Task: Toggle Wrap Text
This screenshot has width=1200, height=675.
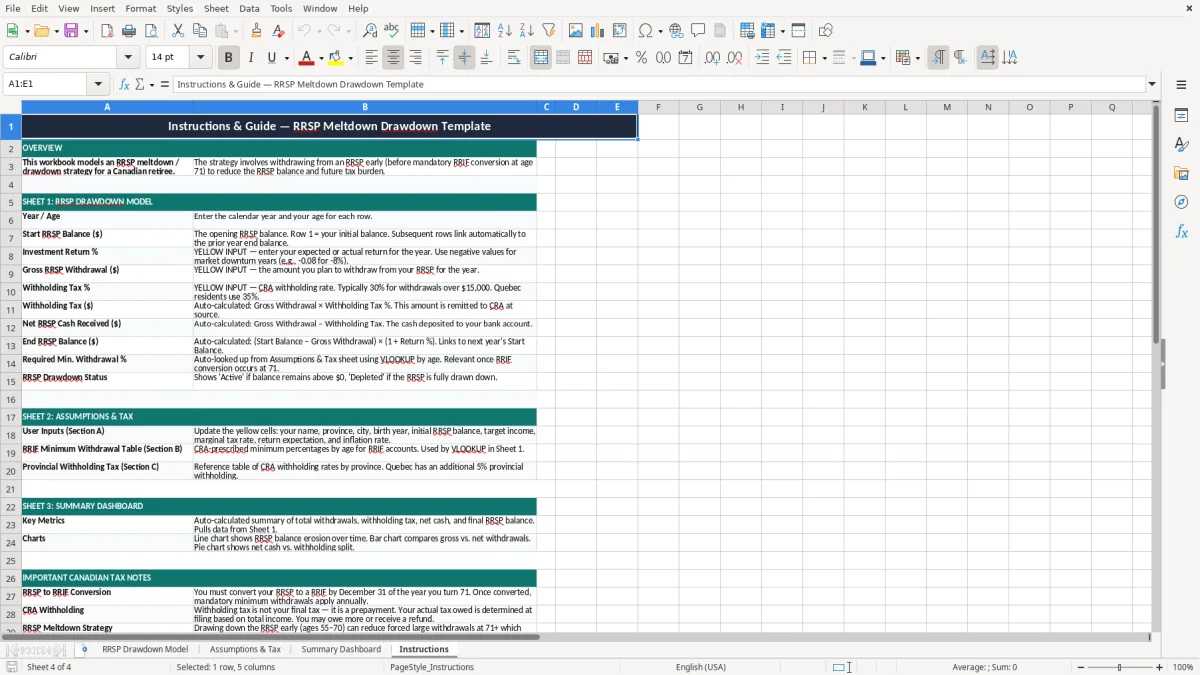Action: tap(514, 58)
